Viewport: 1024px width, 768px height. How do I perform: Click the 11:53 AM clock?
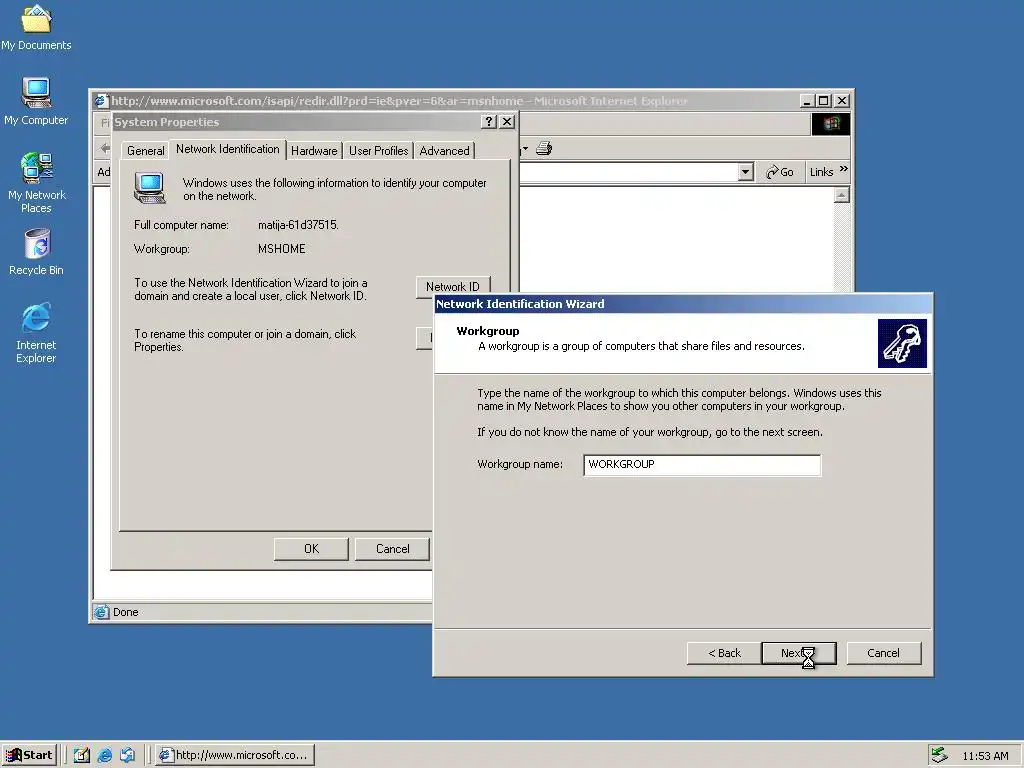coord(985,756)
